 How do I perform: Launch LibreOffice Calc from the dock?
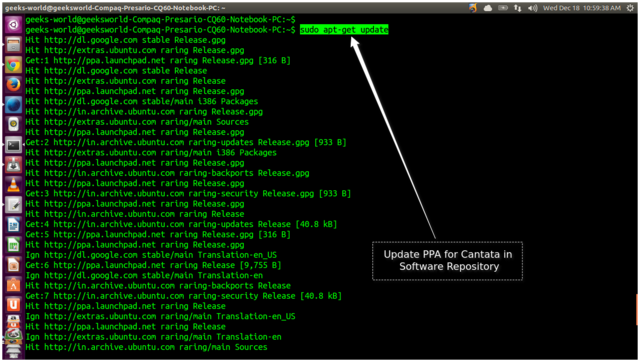(x=13, y=245)
